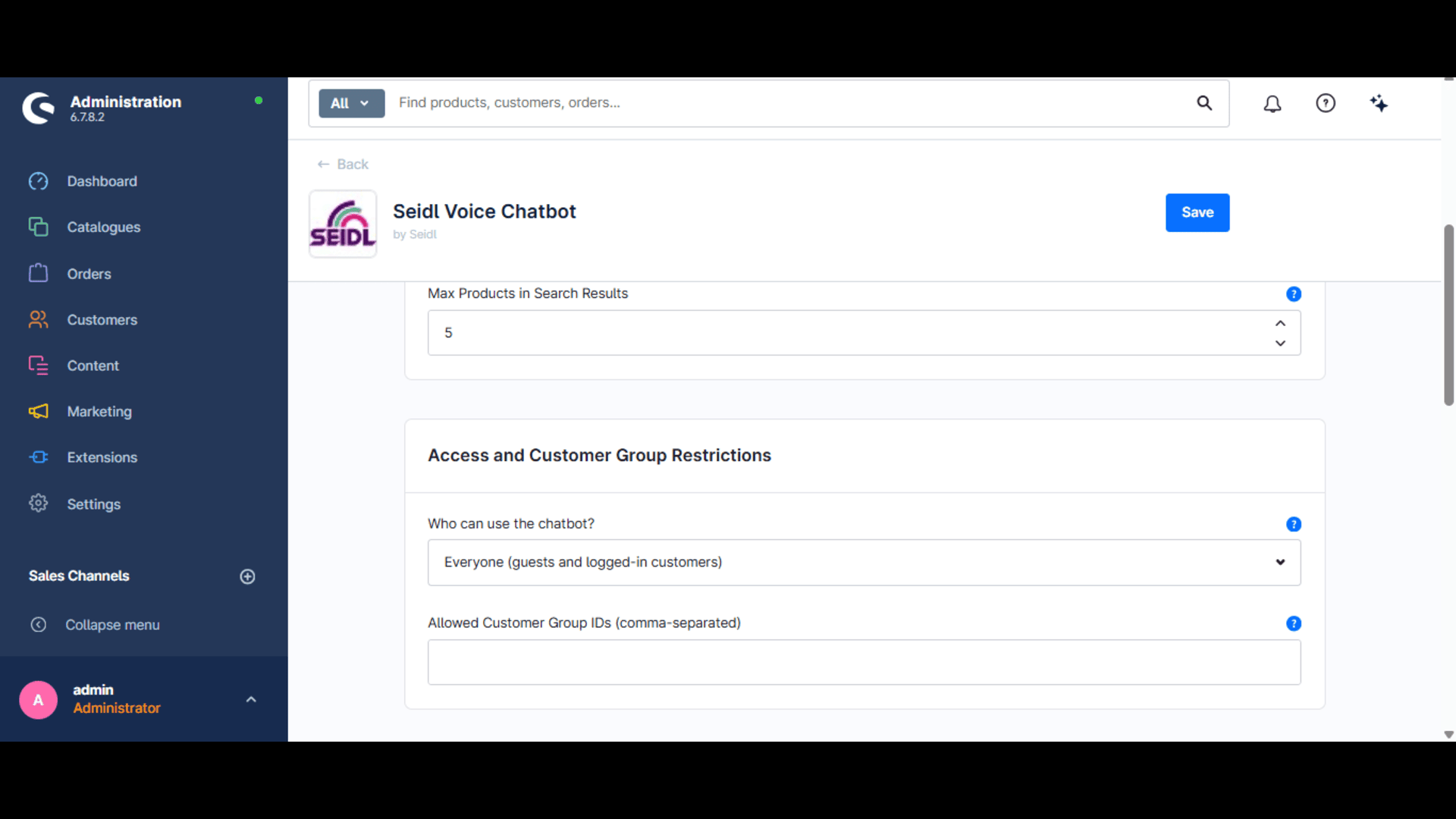Open the Dashboard icon in sidebar
The height and width of the screenshot is (819, 1456).
click(x=38, y=181)
